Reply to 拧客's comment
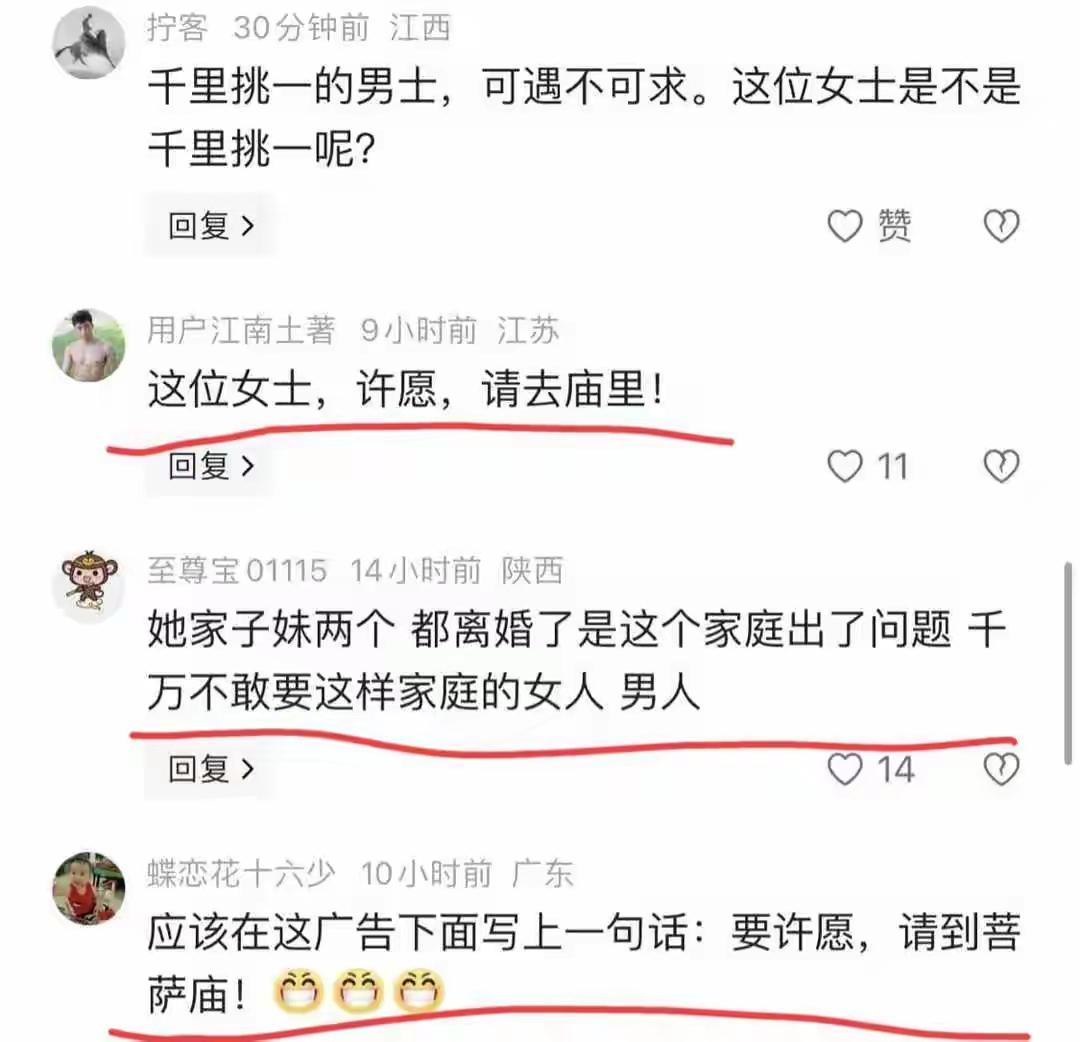The height and width of the screenshot is (1042, 1080). (211, 226)
